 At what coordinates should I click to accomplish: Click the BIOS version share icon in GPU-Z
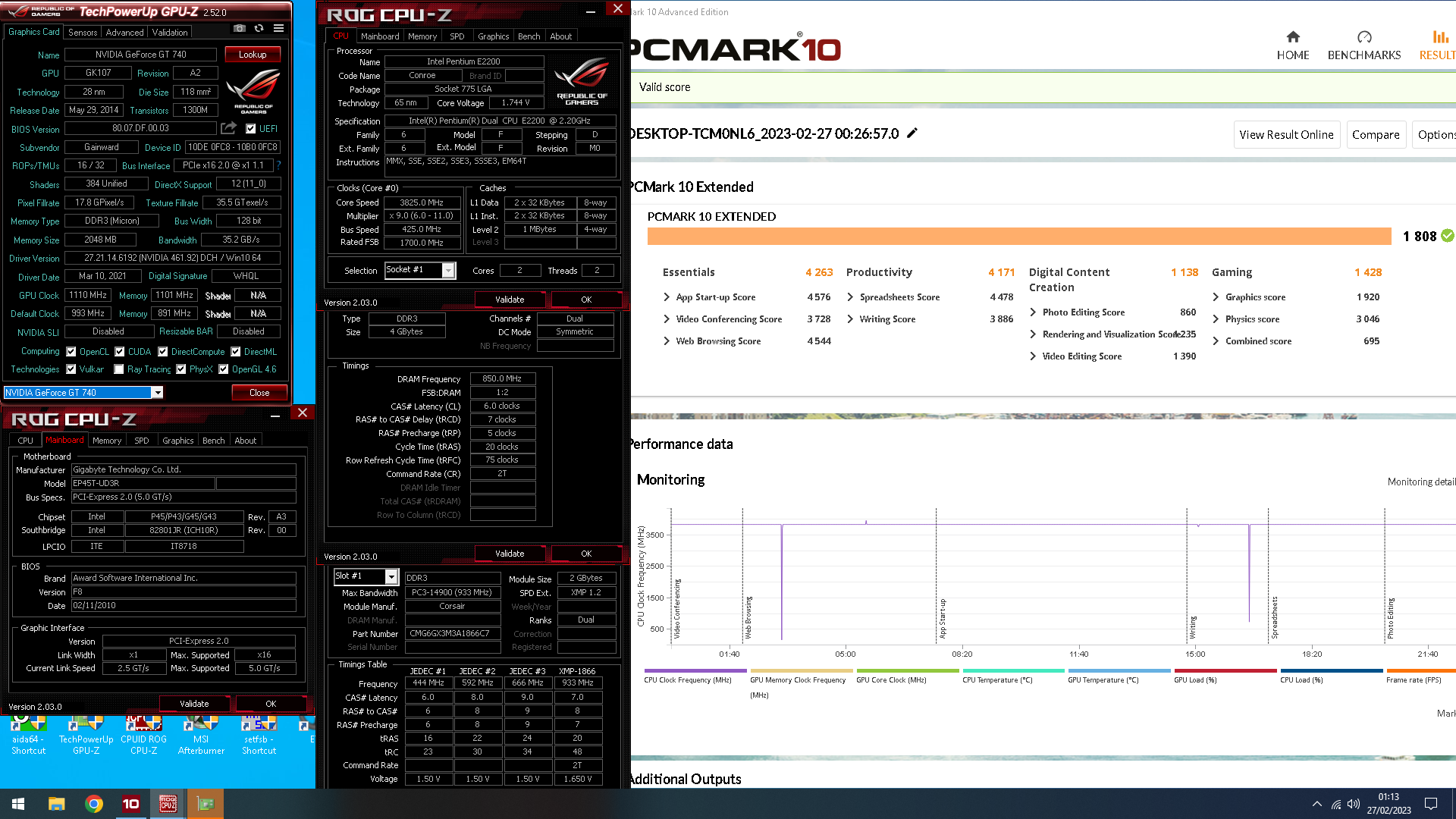[229, 128]
